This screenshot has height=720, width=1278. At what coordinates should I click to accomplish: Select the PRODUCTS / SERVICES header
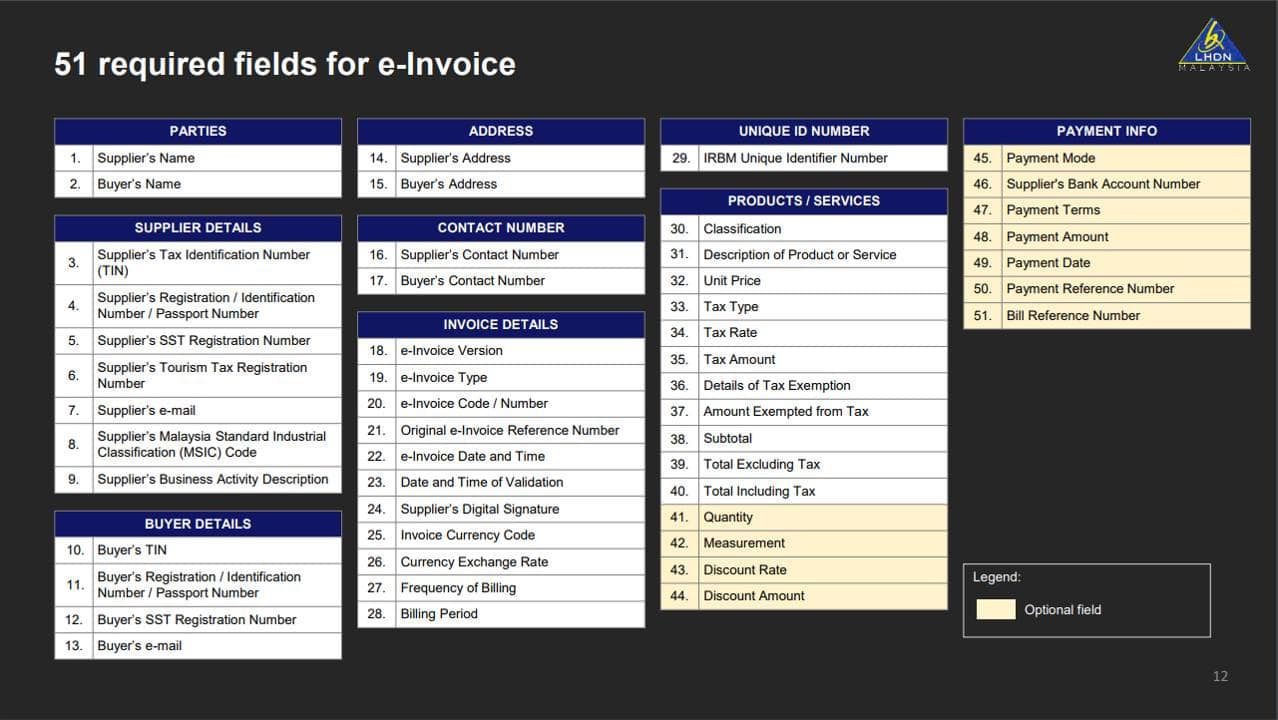click(x=804, y=201)
